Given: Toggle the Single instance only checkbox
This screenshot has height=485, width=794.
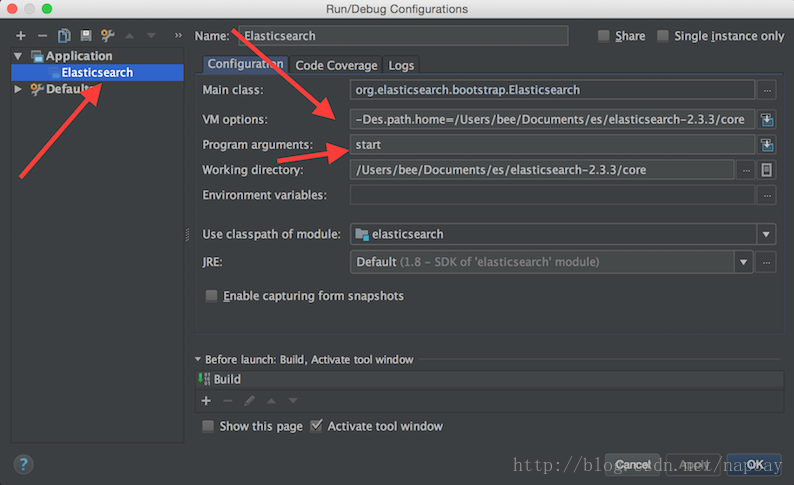Looking at the screenshot, I should coord(663,36).
